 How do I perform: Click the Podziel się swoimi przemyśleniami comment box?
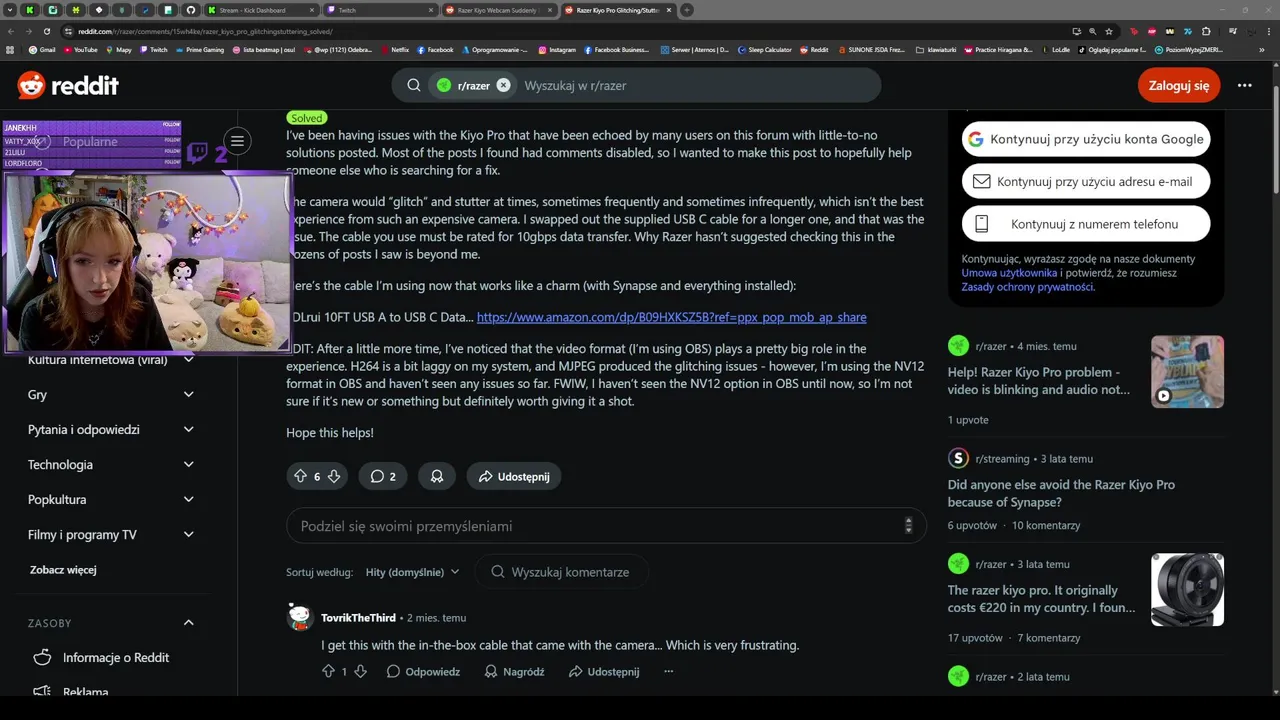606,526
